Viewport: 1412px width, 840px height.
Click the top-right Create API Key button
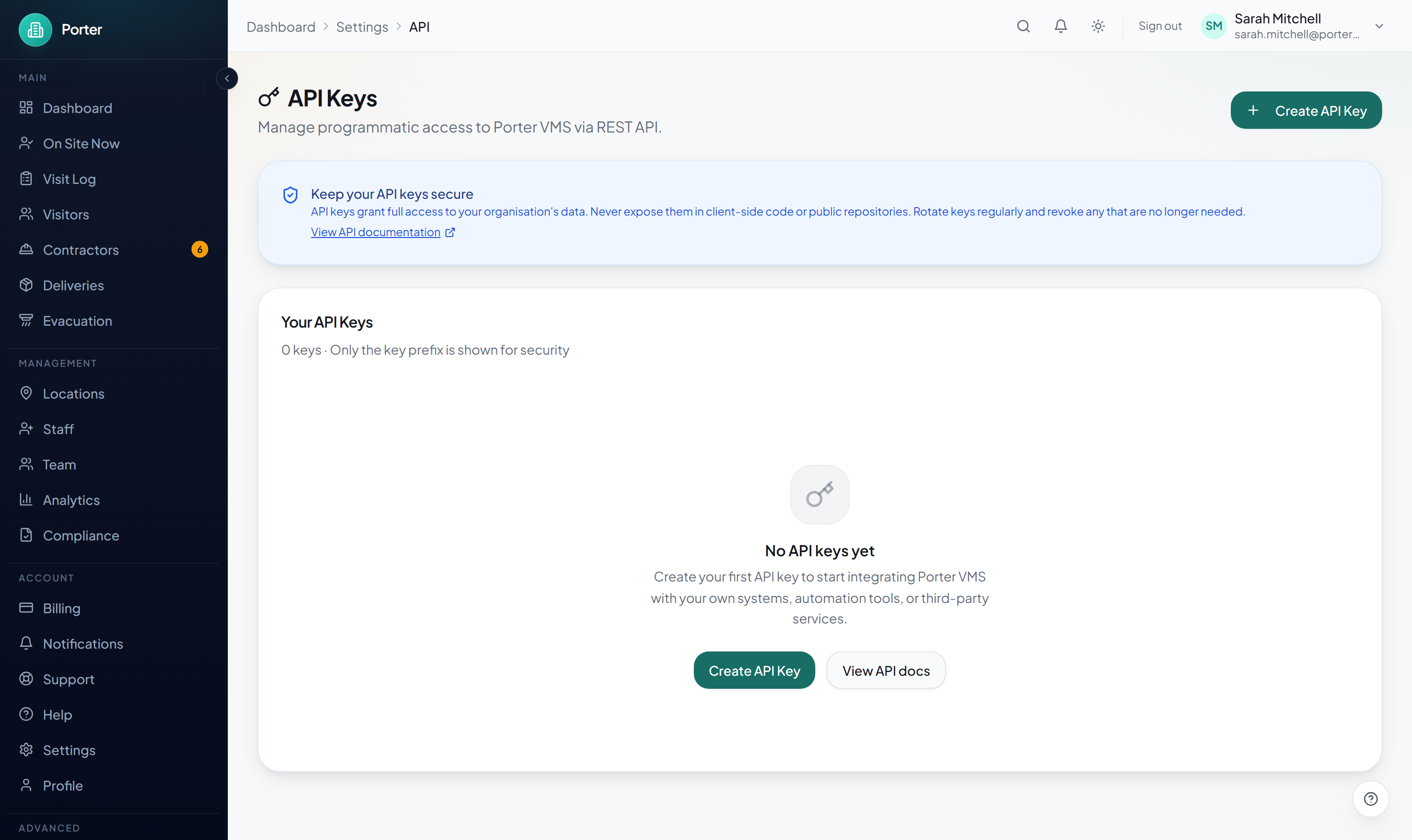(1306, 111)
